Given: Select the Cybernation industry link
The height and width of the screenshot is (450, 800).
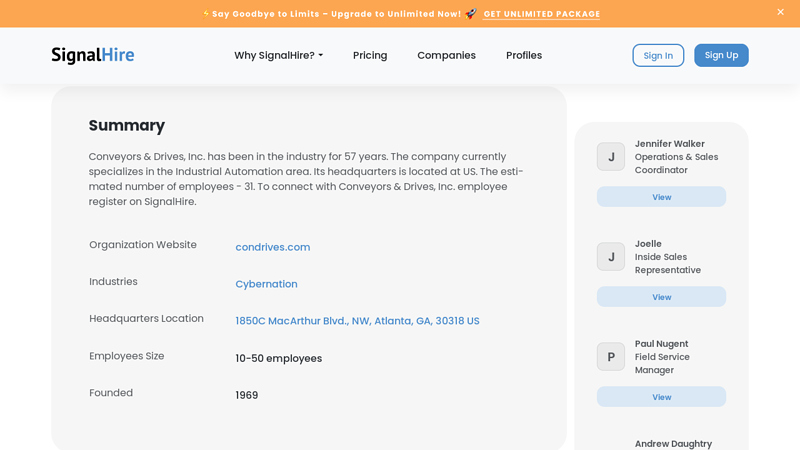Looking at the screenshot, I should point(266,284).
